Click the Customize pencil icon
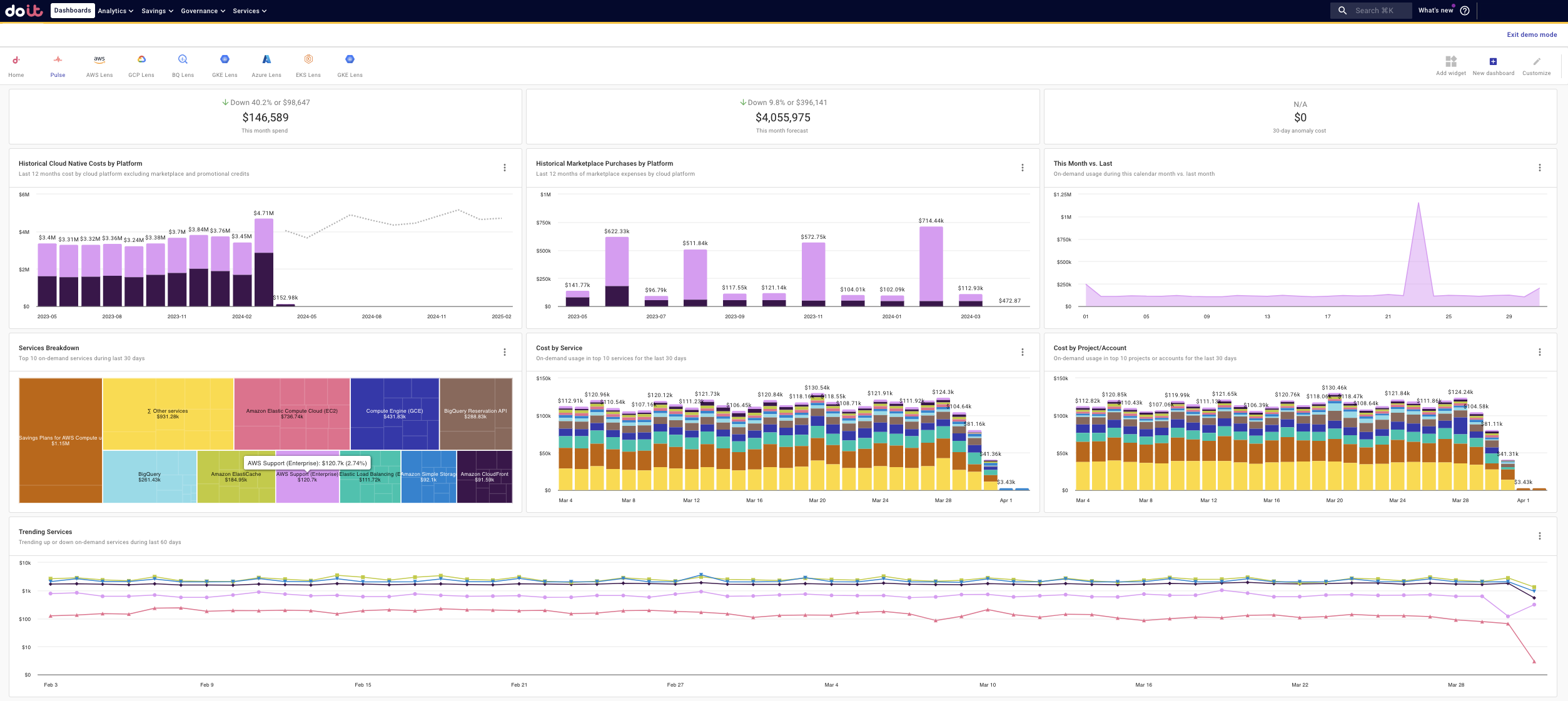Image resolution: width=1568 pixels, height=701 pixels. click(1536, 61)
